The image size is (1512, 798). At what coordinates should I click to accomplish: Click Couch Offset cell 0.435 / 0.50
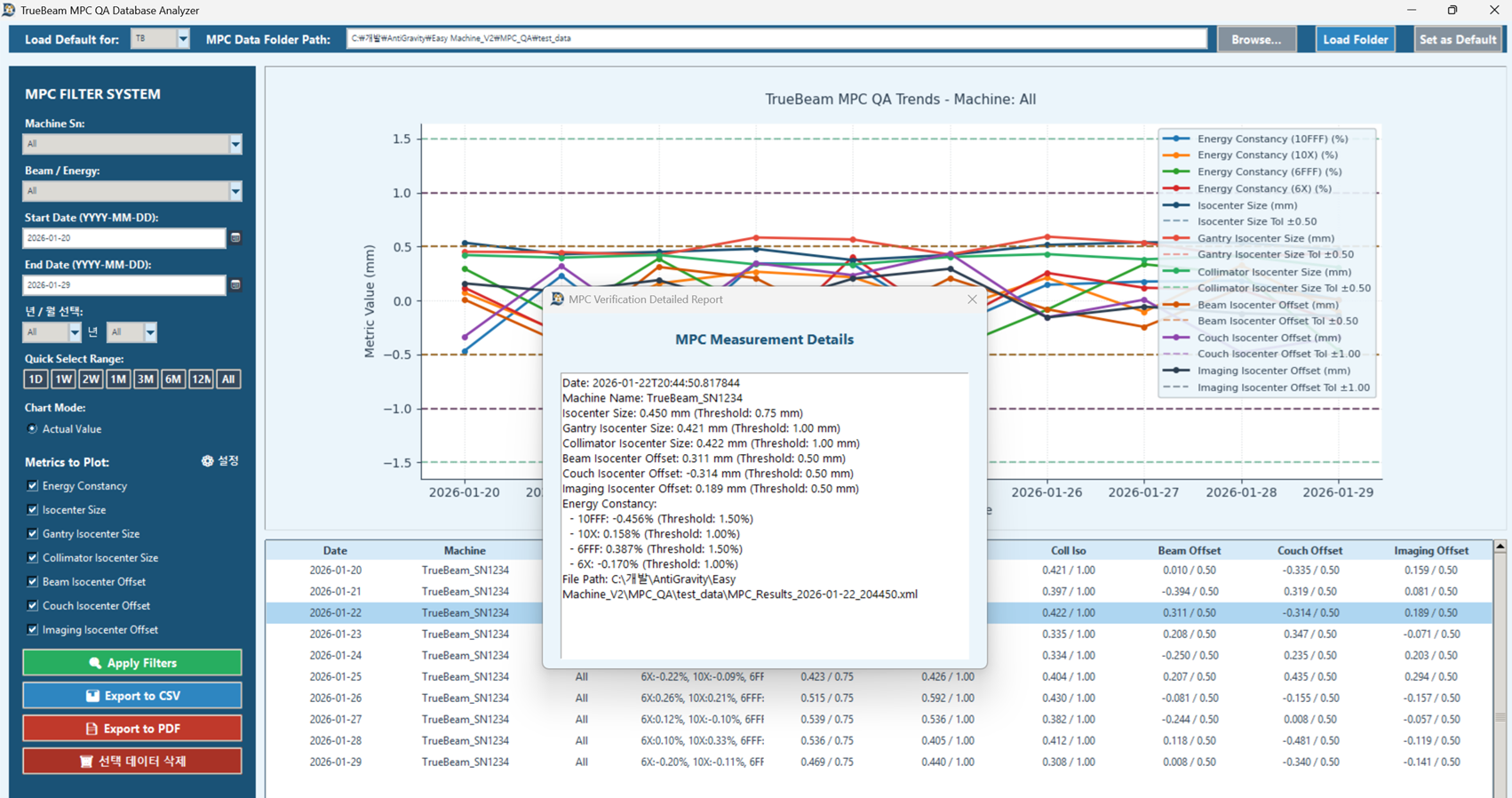click(1309, 677)
